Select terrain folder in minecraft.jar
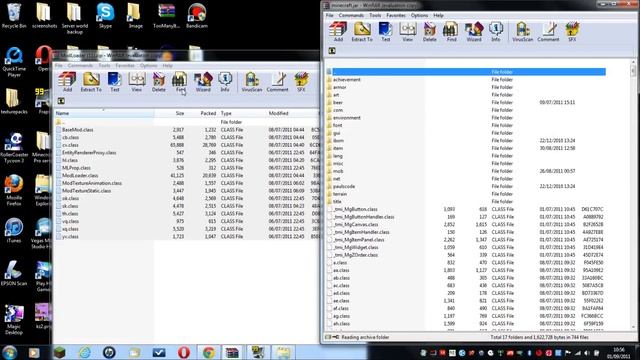Image resolution: width=640 pixels, height=360 pixels. 340,194
